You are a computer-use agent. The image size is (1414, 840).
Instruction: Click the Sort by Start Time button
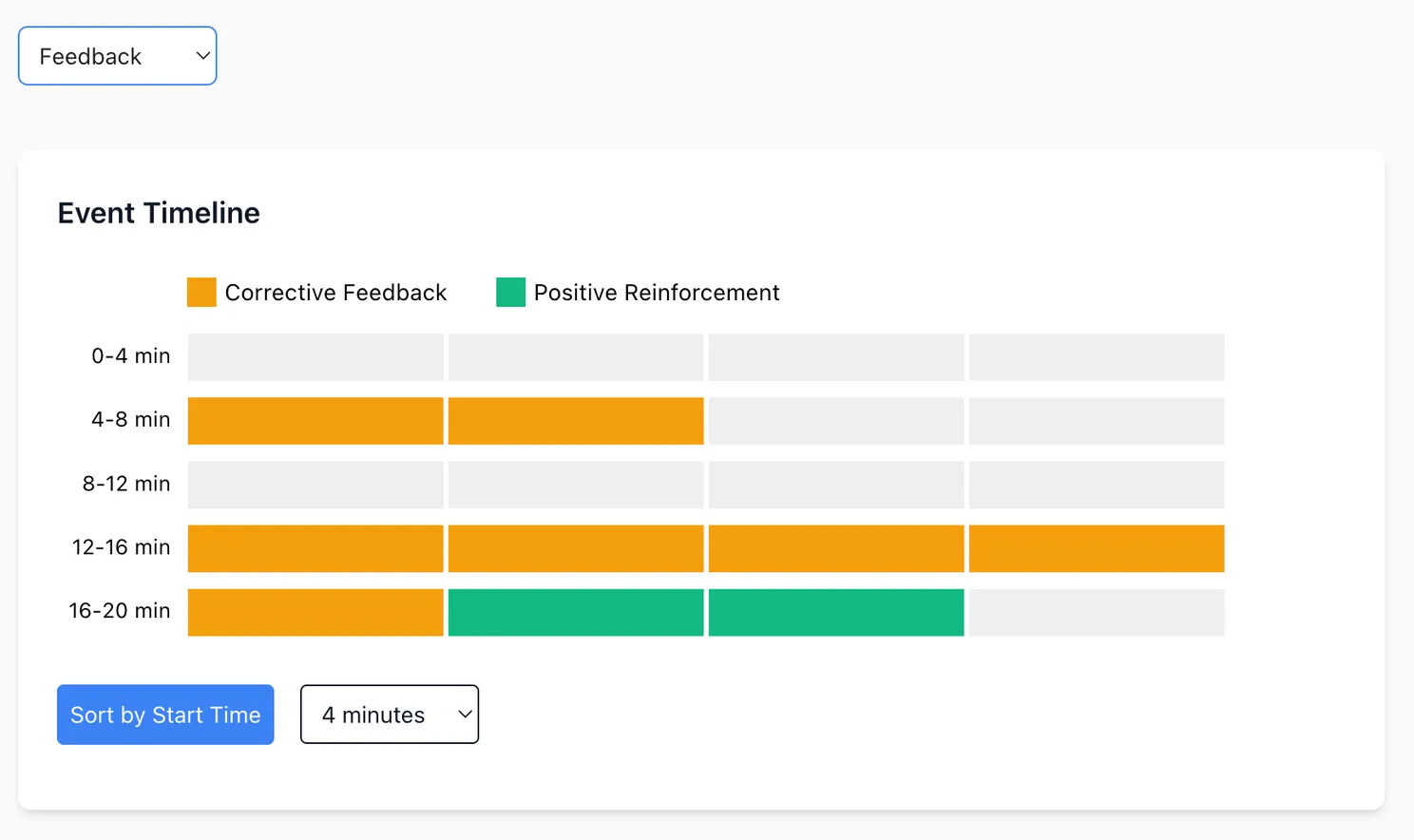(x=165, y=715)
